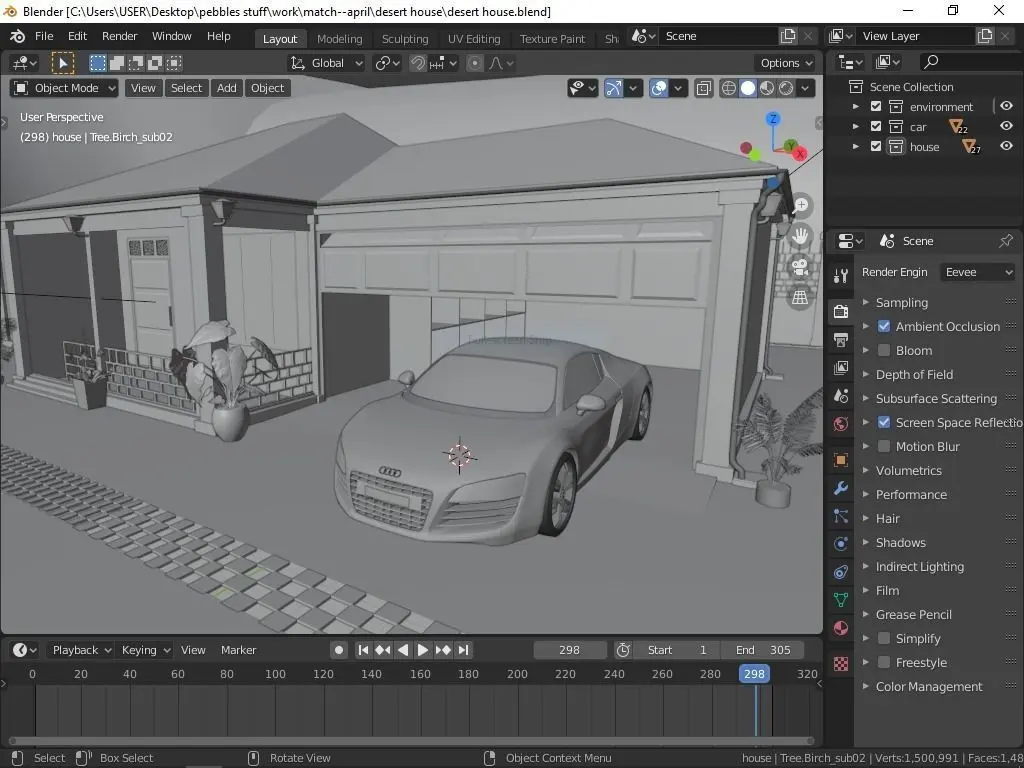Enable the Freestyle checkbox
The height and width of the screenshot is (768, 1024).
coord(884,663)
